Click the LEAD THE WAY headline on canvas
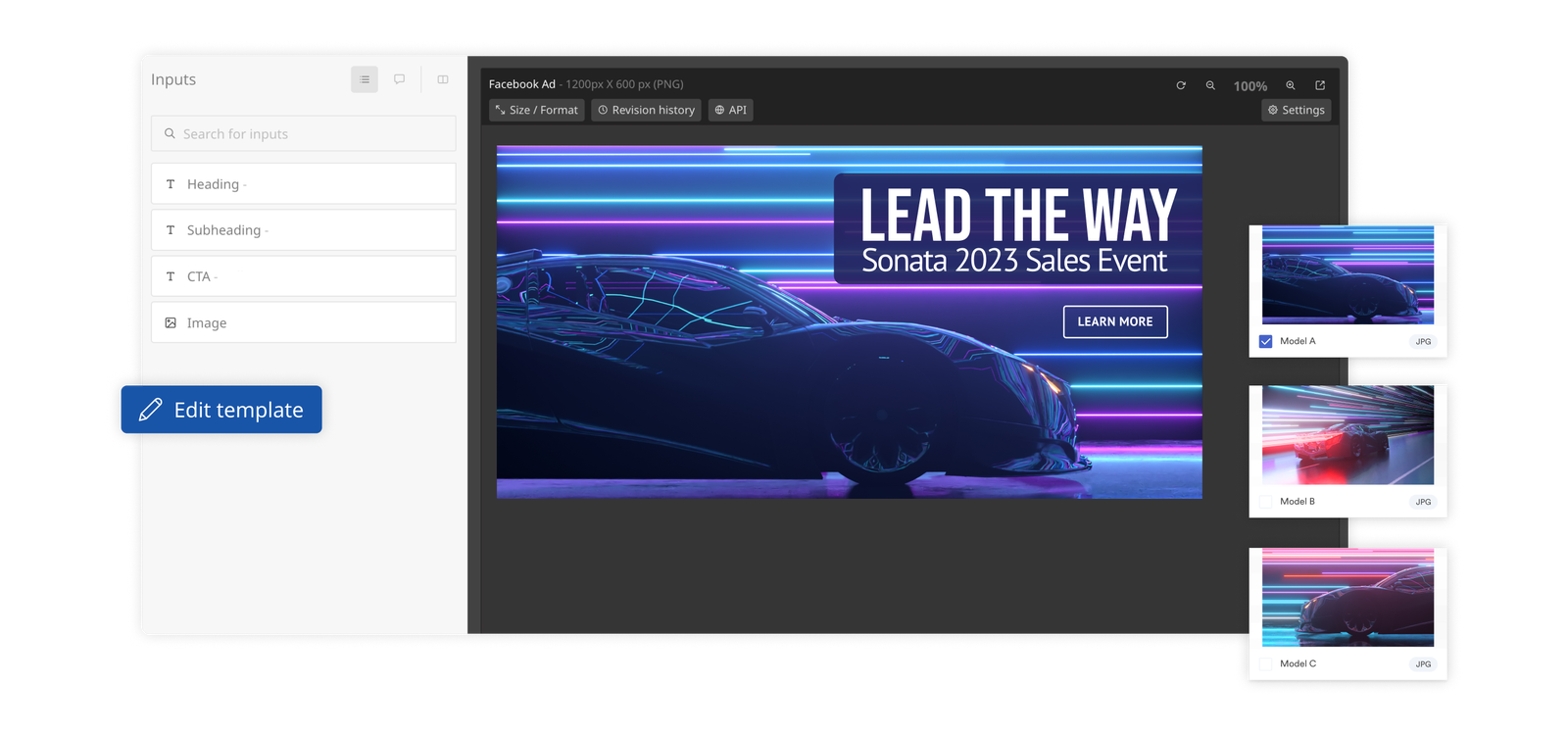 coord(1018,216)
